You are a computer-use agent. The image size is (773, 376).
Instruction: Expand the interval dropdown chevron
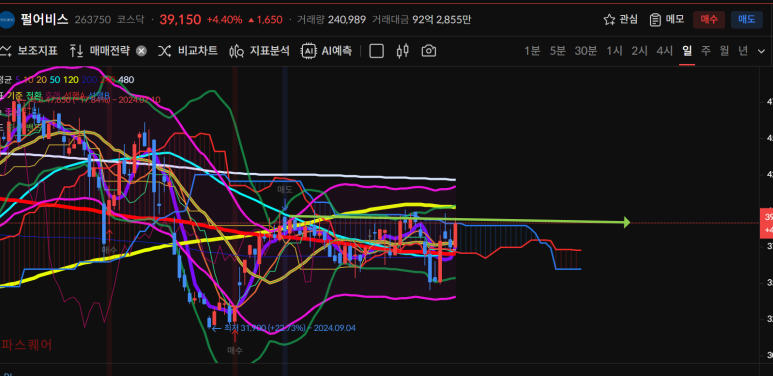click(761, 51)
